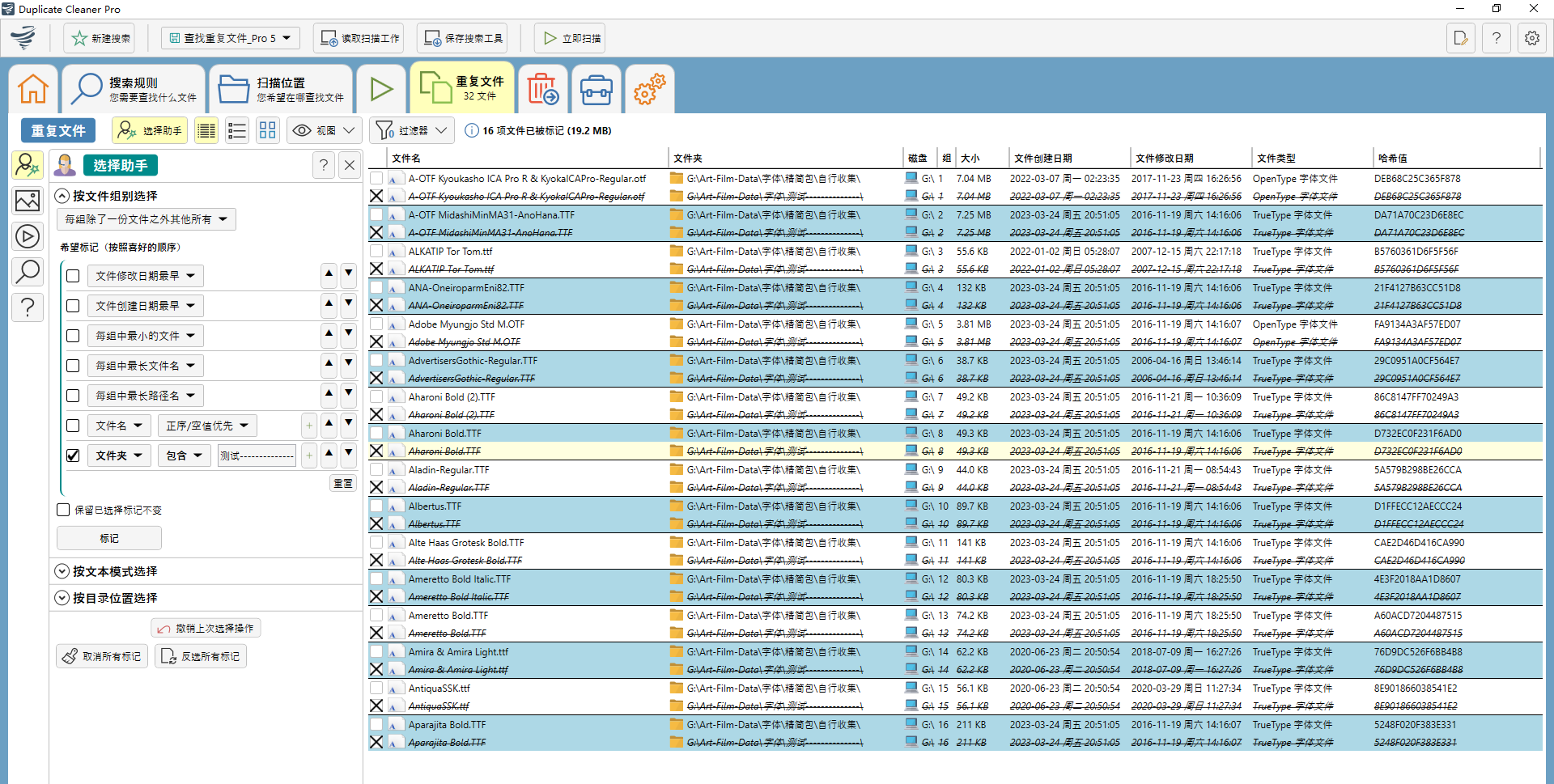The image size is (1554, 784).
Task: Click the 重复文件 blue header label
Action: point(58,130)
